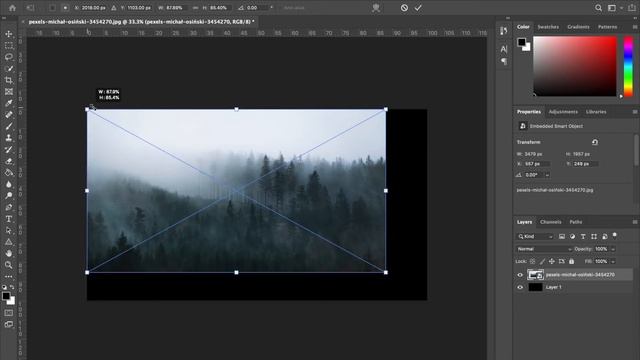Select the Crop tool
Screen dimensions: 640x360
[x=9, y=80]
